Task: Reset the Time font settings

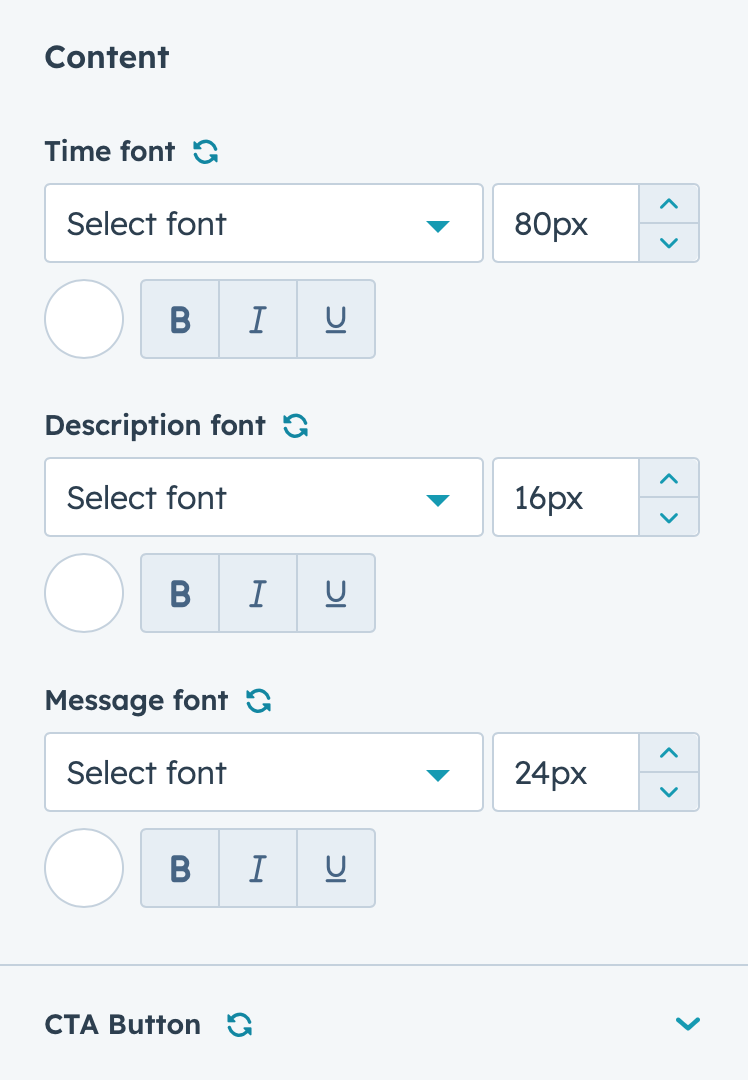Action: pos(205,152)
